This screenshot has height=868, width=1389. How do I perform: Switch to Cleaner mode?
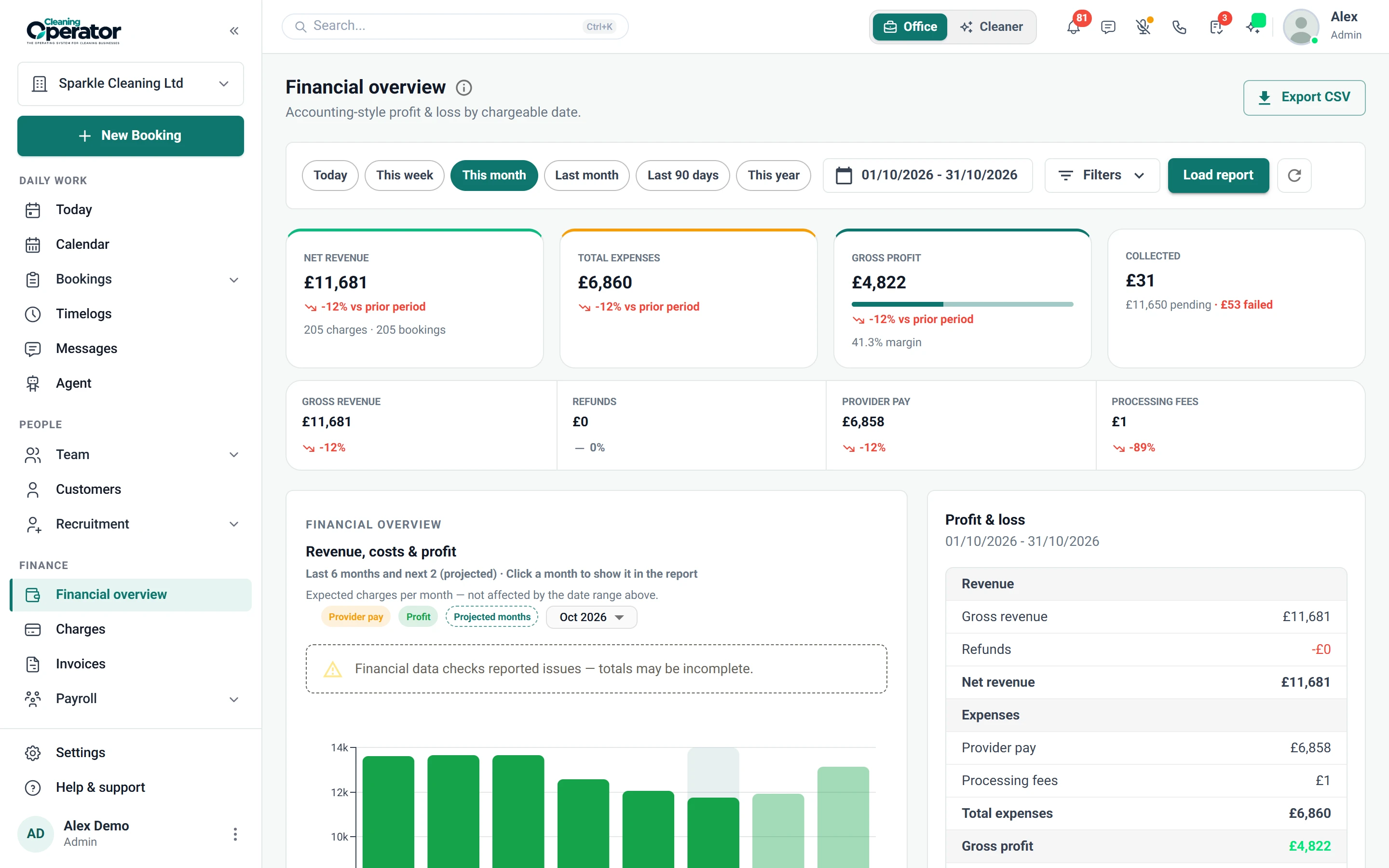991,27
